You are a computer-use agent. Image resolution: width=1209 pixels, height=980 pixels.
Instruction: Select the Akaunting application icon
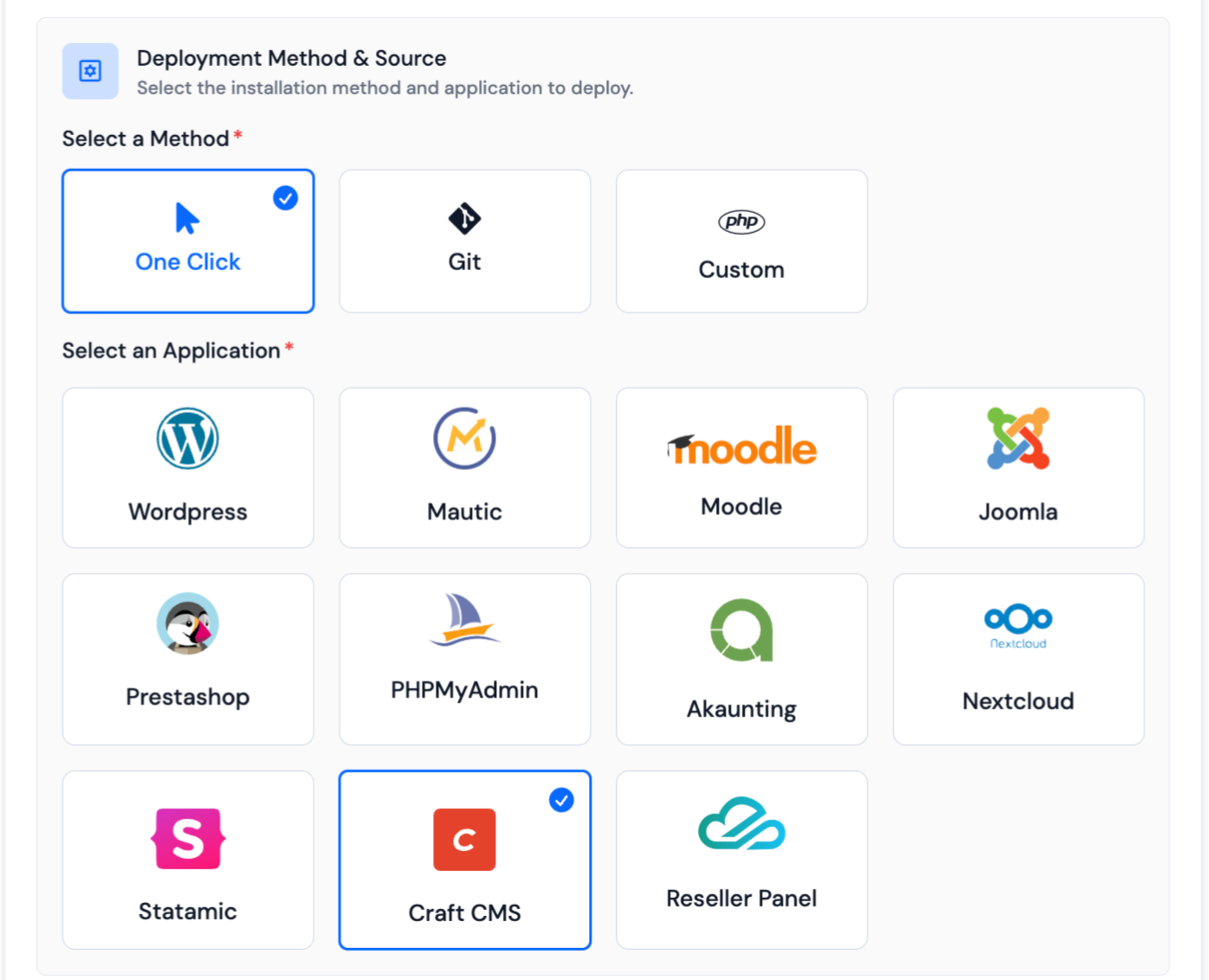[741, 630]
